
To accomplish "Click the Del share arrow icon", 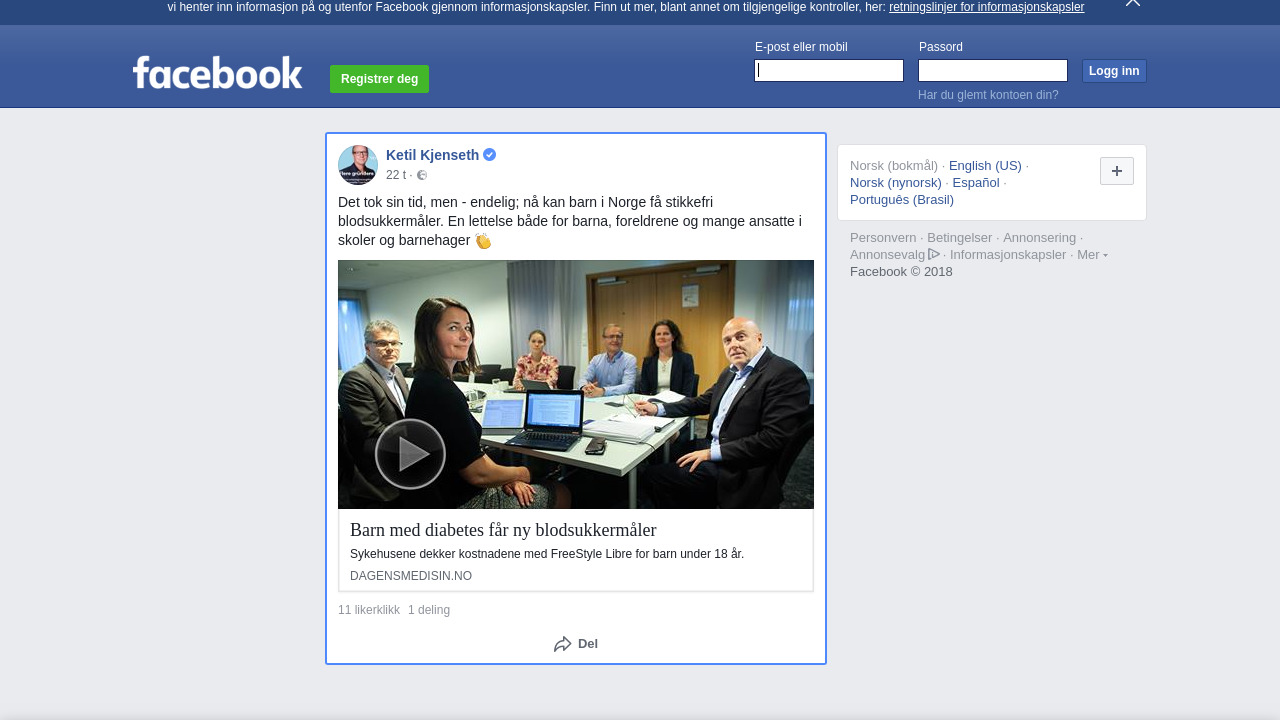I will coord(563,644).
